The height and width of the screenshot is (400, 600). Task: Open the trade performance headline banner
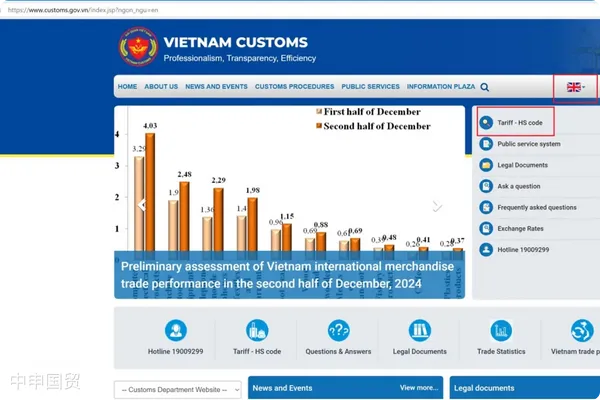(x=288, y=276)
